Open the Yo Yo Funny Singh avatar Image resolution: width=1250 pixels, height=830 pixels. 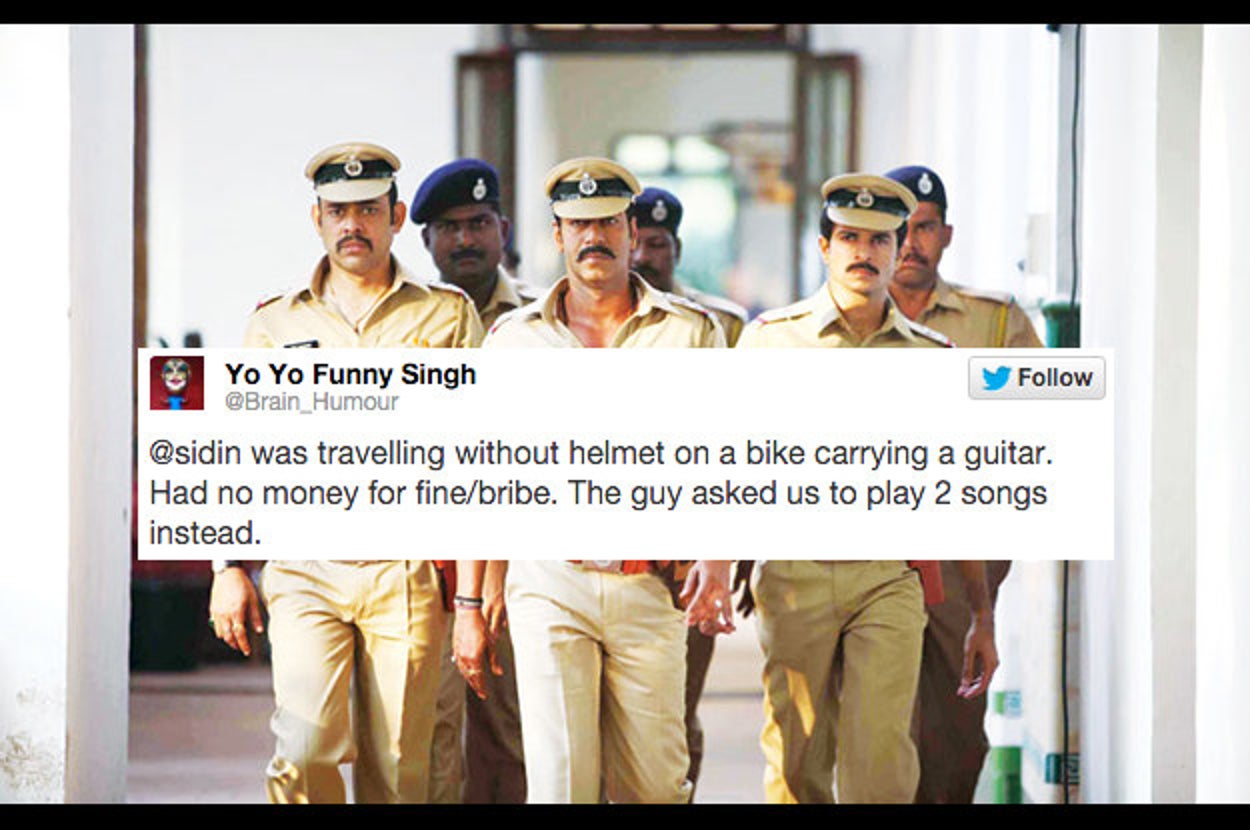coord(177,383)
